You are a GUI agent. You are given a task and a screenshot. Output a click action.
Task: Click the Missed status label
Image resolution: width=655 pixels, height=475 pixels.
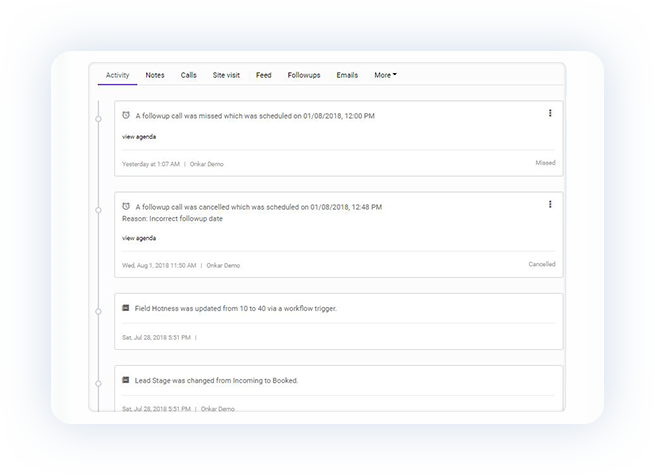click(545, 163)
